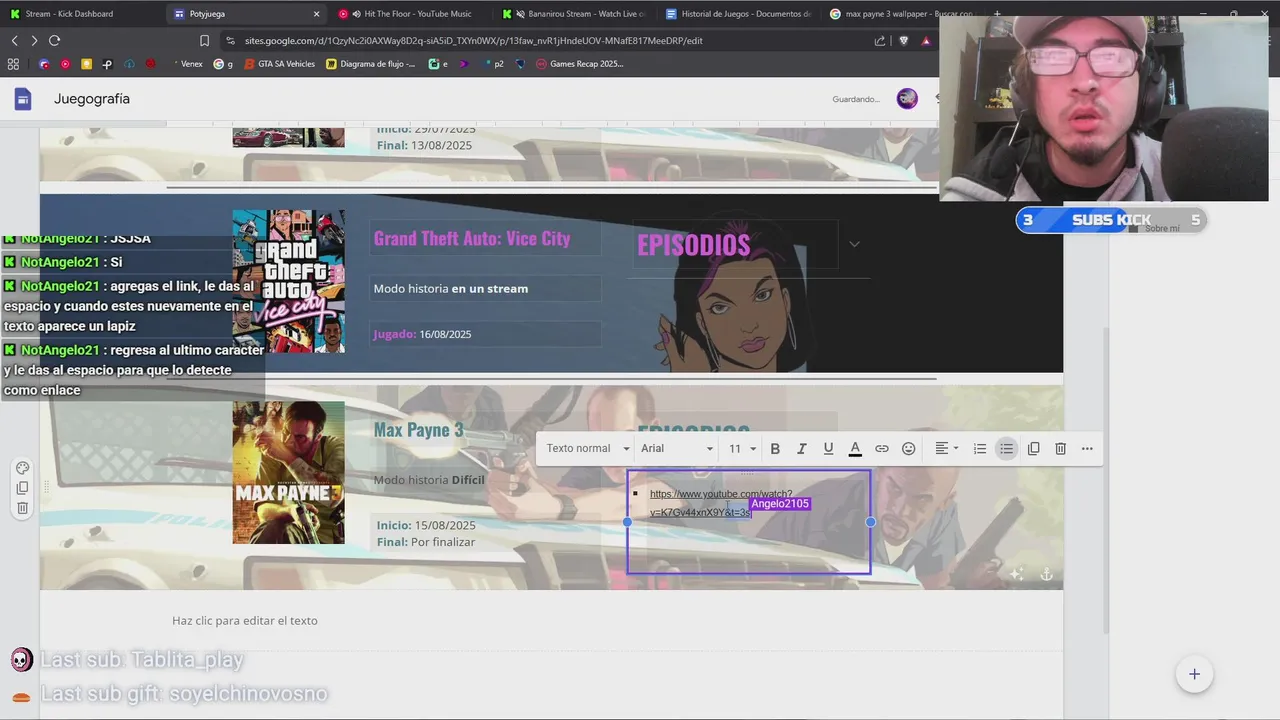Open the max payne 3 wallpaper tab
This screenshot has height=720, width=1280.
tap(900, 14)
